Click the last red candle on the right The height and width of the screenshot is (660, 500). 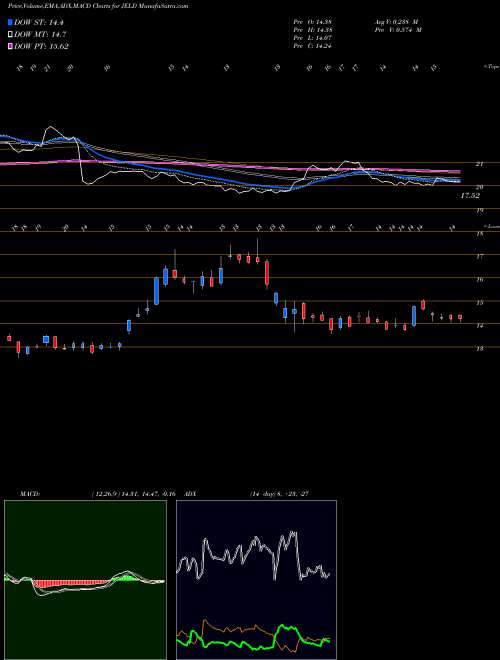(x=460, y=317)
